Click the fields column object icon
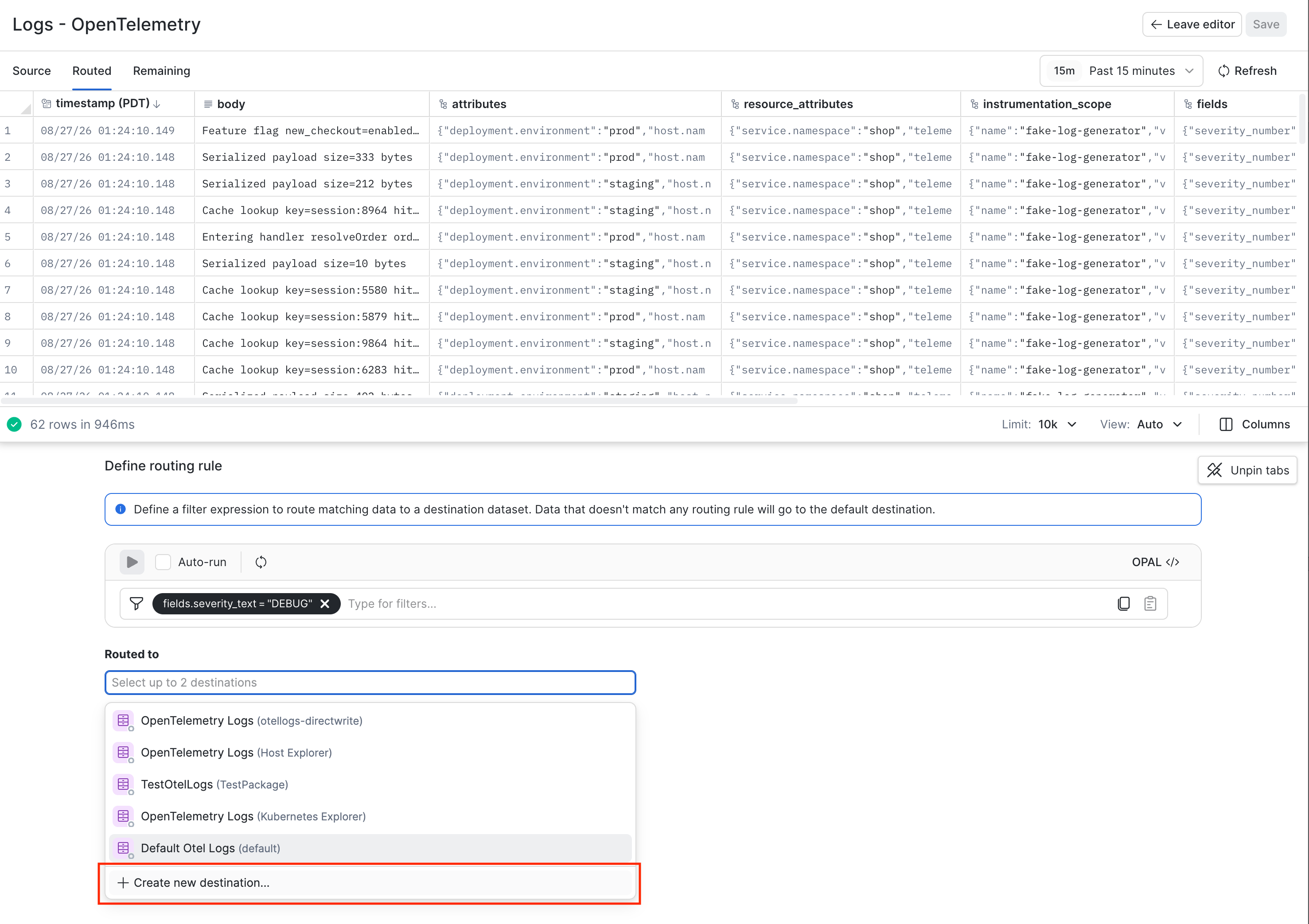The image size is (1309, 924). coord(1188,104)
